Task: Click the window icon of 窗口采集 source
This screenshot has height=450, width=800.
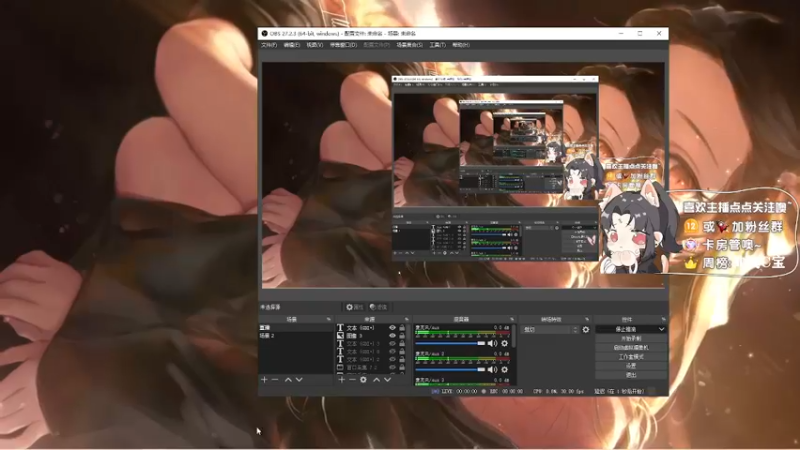Action: pyautogui.click(x=340, y=367)
